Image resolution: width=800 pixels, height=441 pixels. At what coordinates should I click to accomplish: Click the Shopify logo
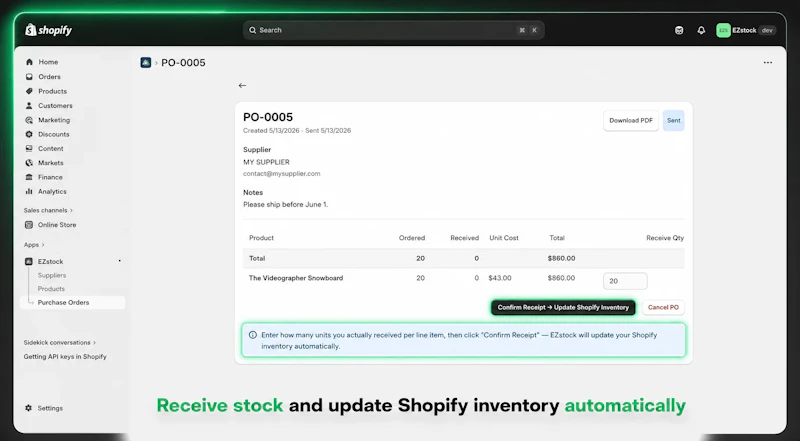(48, 30)
